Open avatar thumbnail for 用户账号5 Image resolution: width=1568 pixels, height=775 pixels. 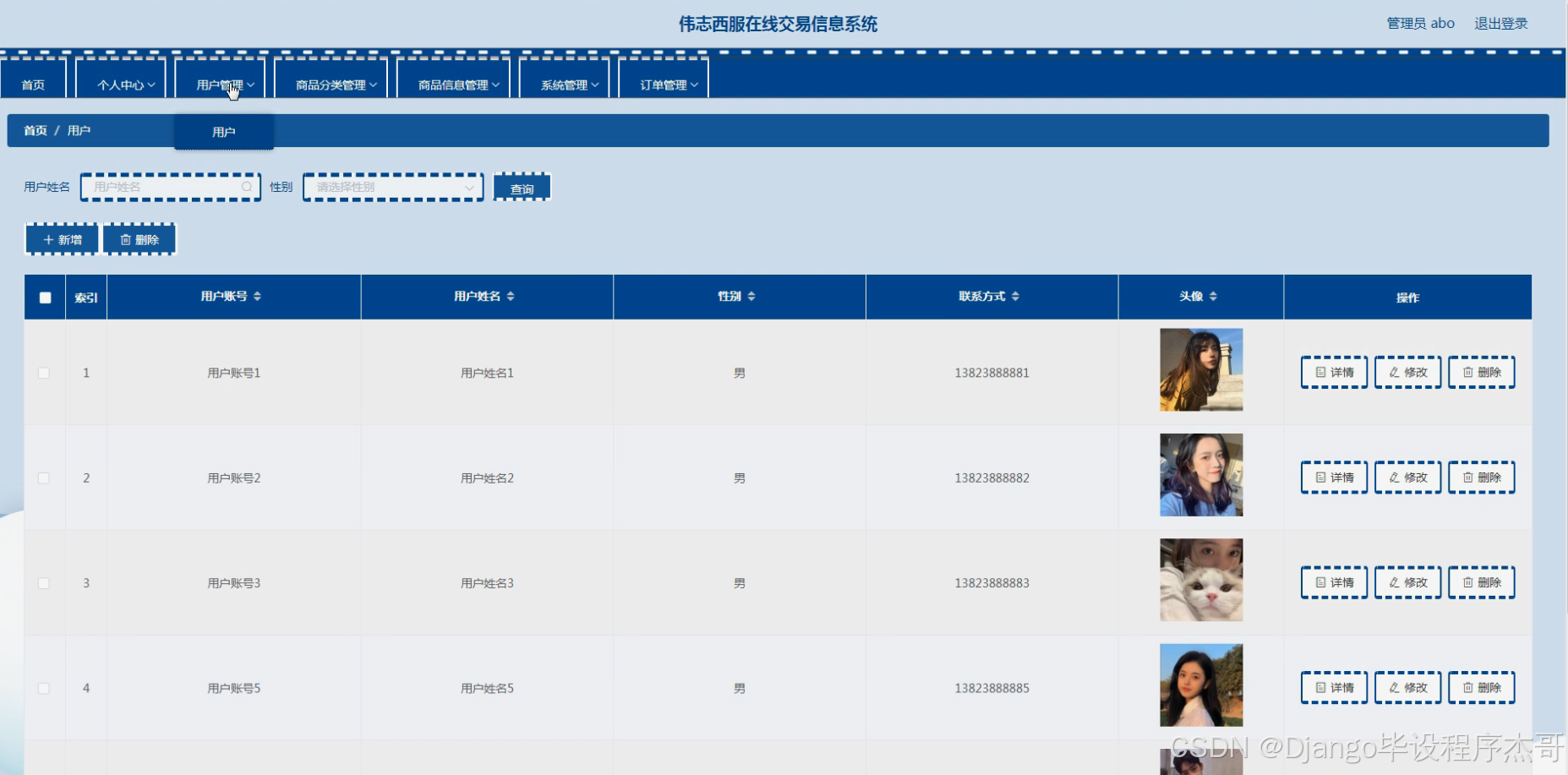pos(1201,685)
